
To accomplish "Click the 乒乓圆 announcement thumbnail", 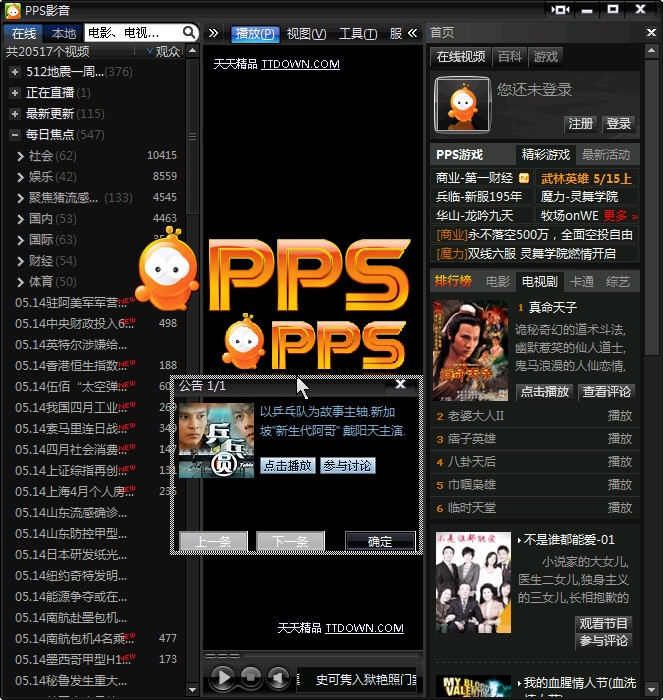I will 216,440.
